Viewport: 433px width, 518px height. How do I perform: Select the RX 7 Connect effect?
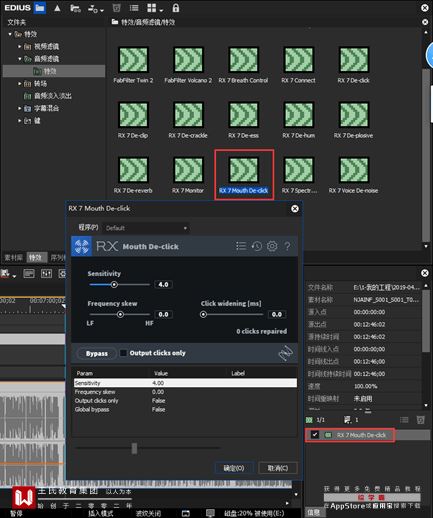[x=298, y=65]
